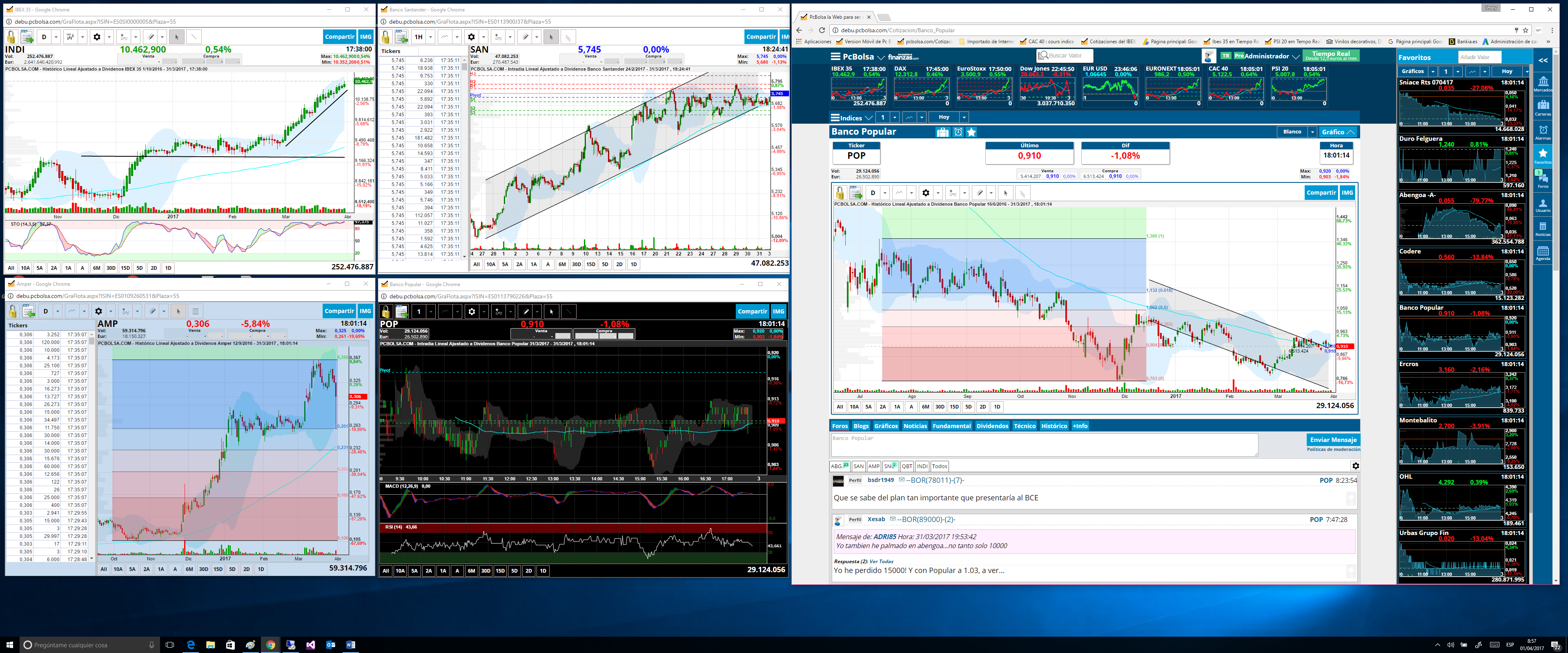The width and height of the screenshot is (1568, 653).
Task: Toggle padlock icon in main Banco Popular chart
Action: (840, 193)
